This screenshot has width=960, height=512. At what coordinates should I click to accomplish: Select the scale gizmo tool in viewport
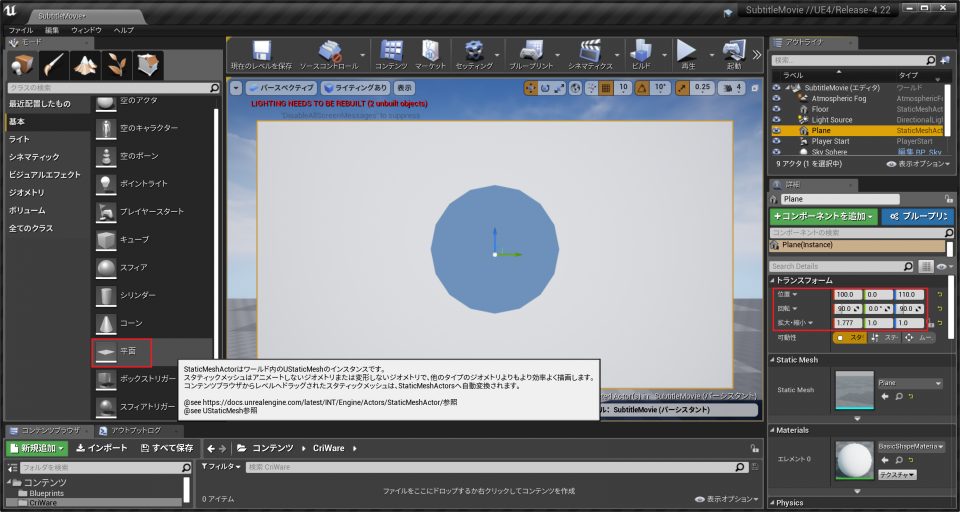point(559,88)
